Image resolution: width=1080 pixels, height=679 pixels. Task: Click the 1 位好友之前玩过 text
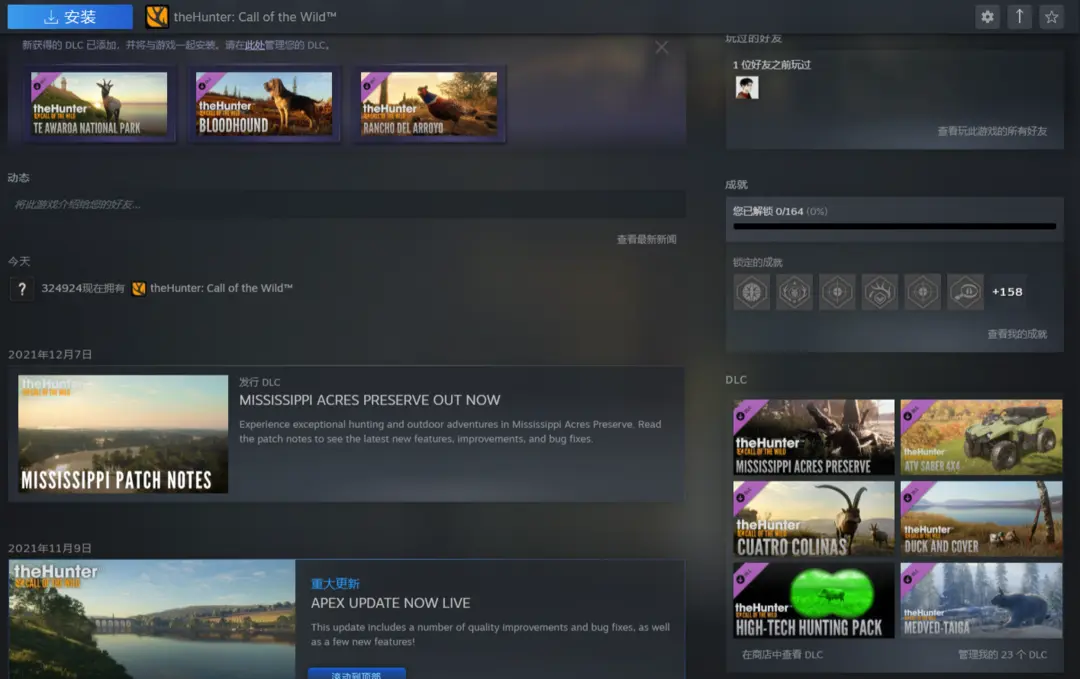point(771,65)
